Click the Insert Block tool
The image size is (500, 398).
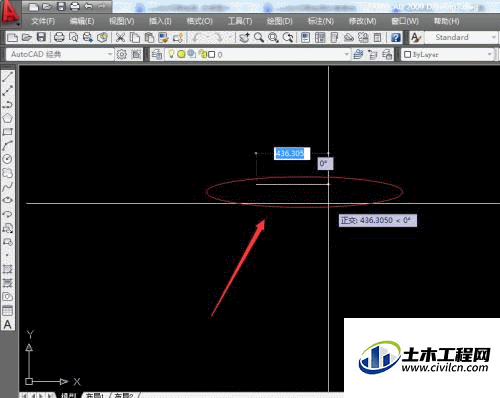[x=8, y=228]
